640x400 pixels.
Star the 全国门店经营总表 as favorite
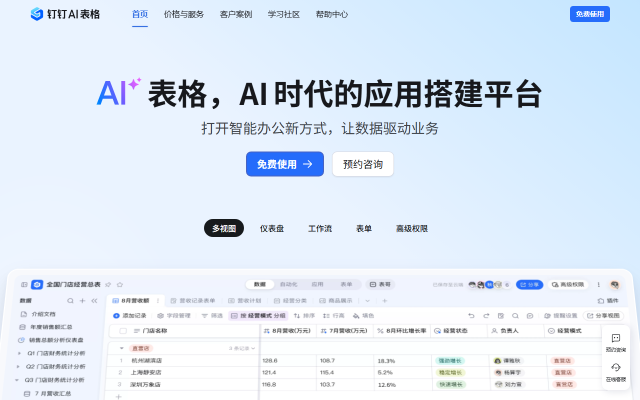[x=120, y=284]
